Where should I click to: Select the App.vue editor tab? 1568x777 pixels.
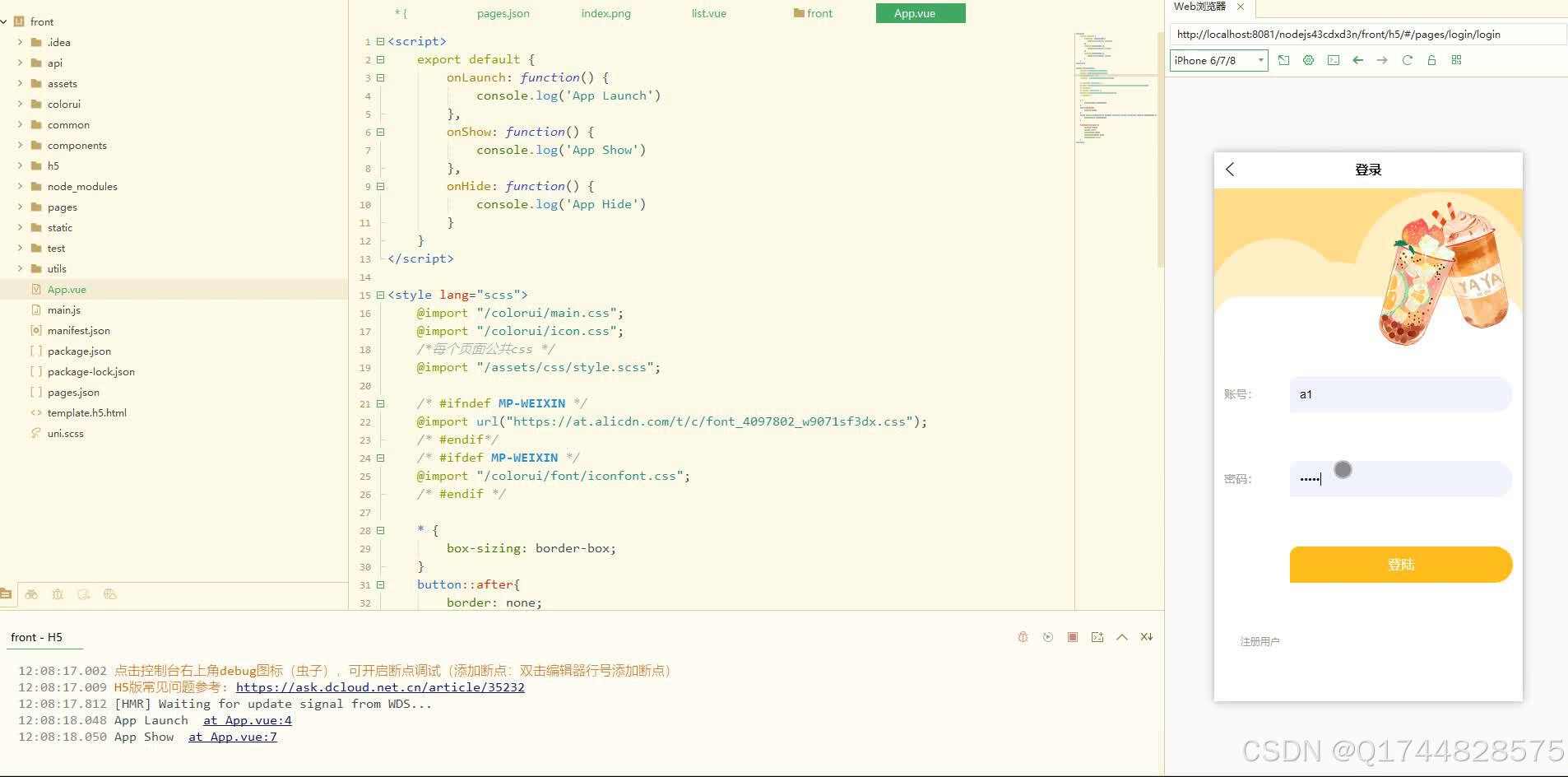[921, 13]
